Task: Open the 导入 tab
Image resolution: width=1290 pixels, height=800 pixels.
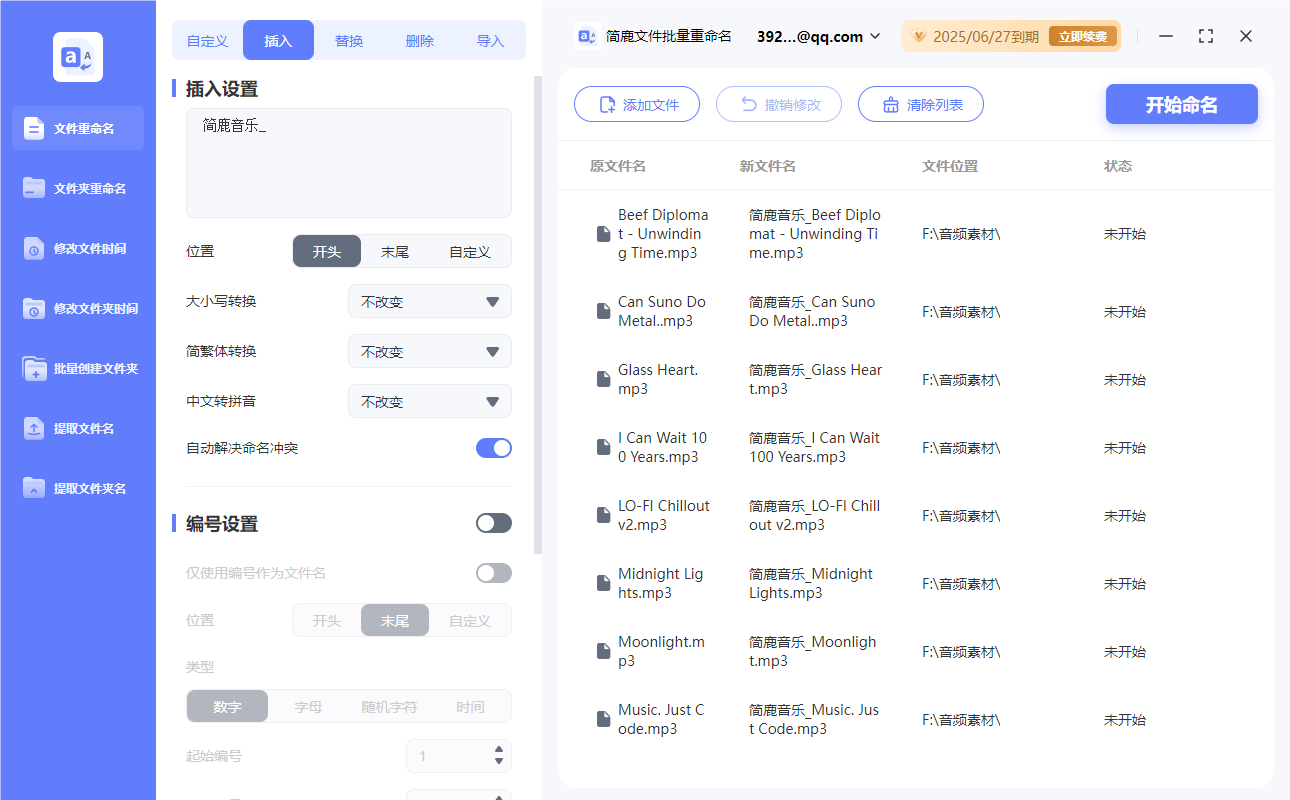Action: (x=491, y=40)
